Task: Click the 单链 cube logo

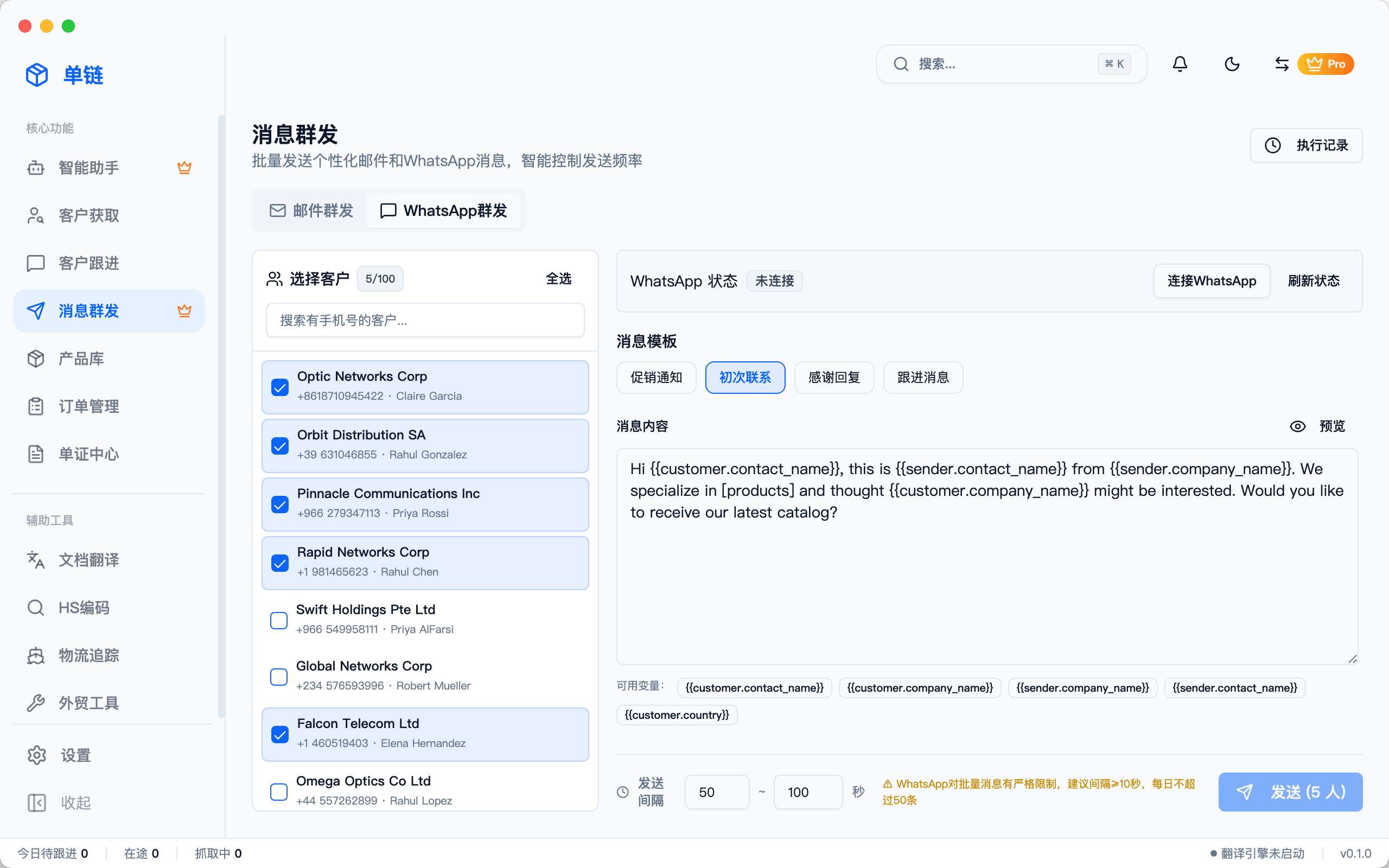Action: 37,75
